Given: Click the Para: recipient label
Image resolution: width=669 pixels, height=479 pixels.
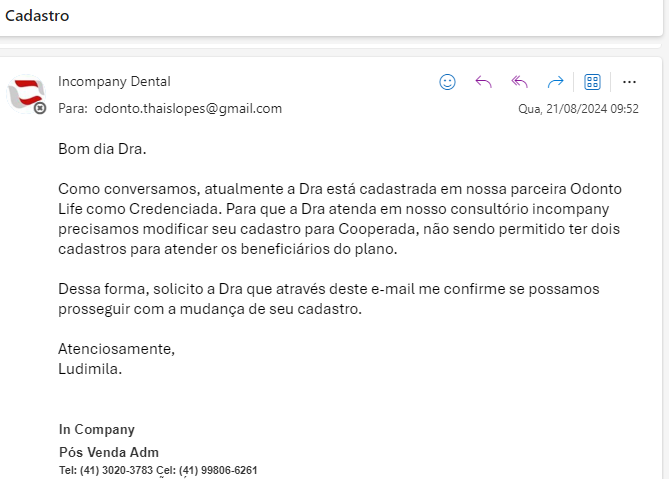Looking at the screenshot, I should 72,108.
